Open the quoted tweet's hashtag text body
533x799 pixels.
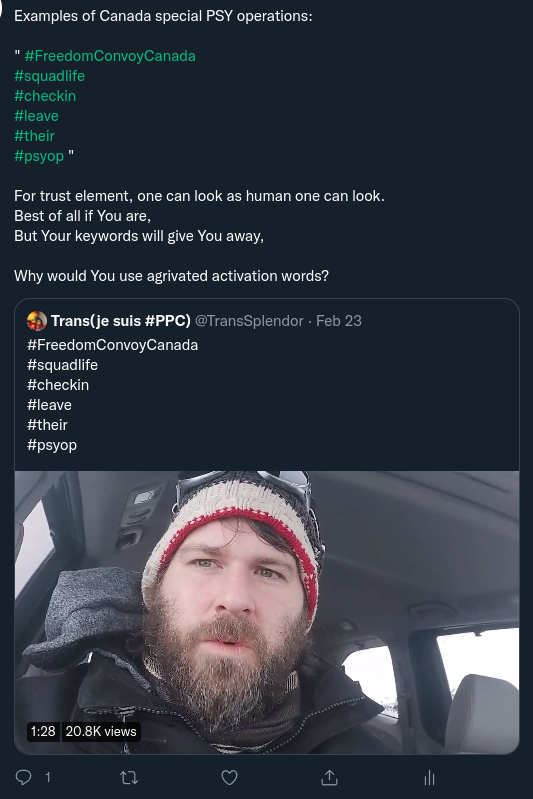coord(113,395)
